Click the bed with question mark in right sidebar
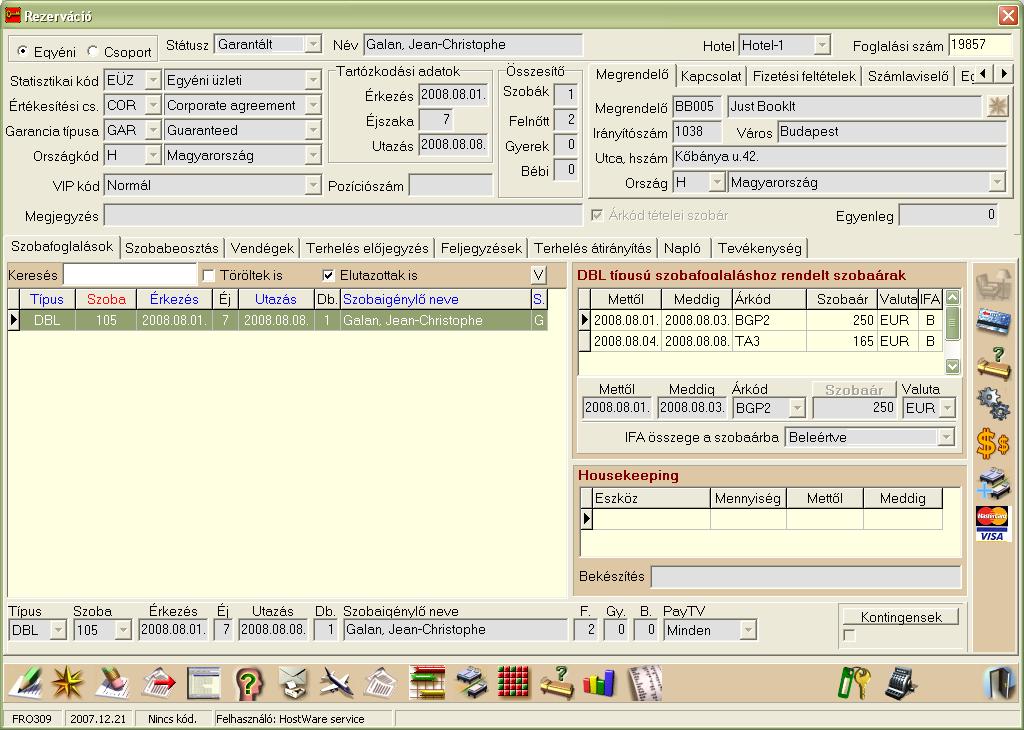 [993, 363]
